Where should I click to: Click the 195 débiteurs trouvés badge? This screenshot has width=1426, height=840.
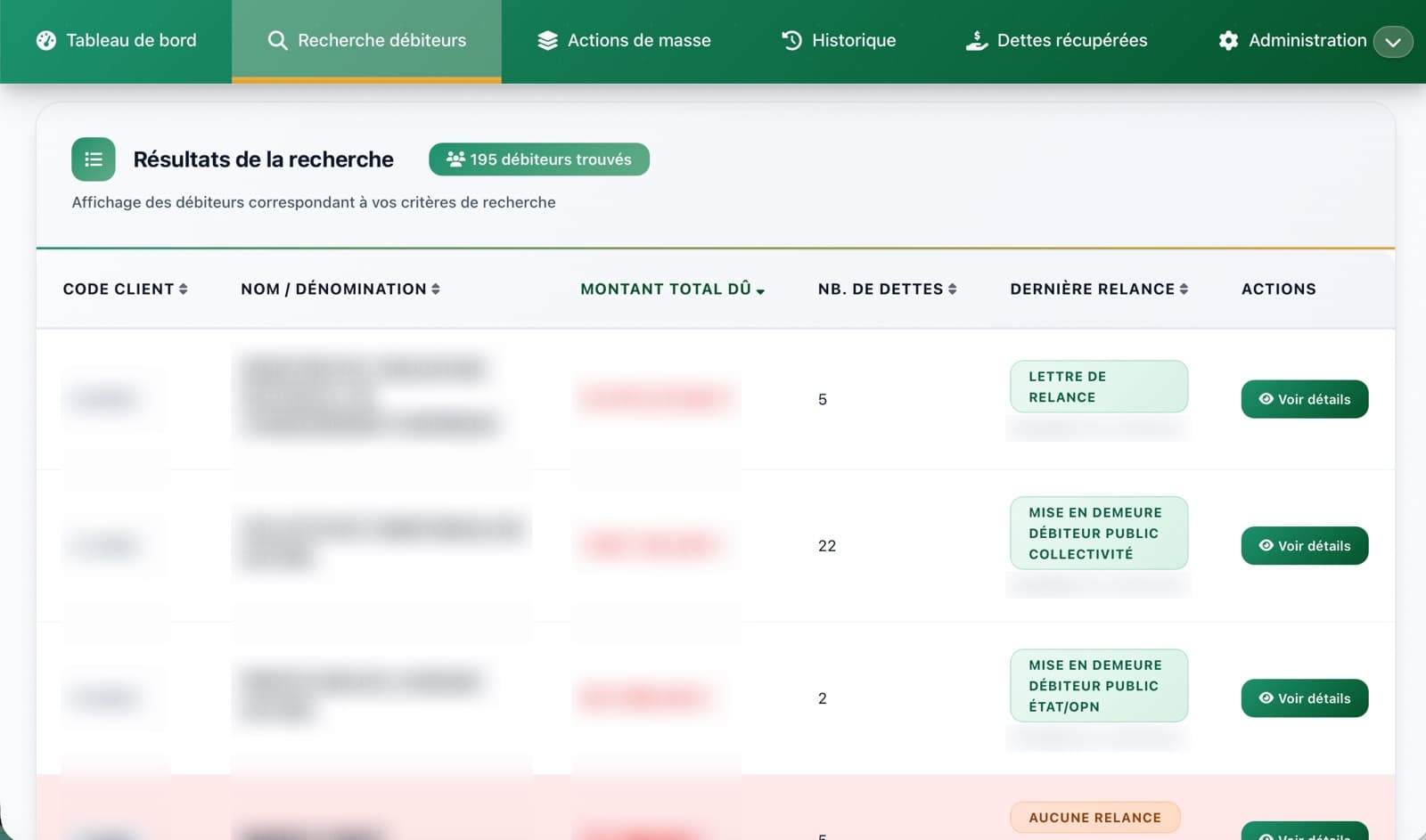point(539,159)
